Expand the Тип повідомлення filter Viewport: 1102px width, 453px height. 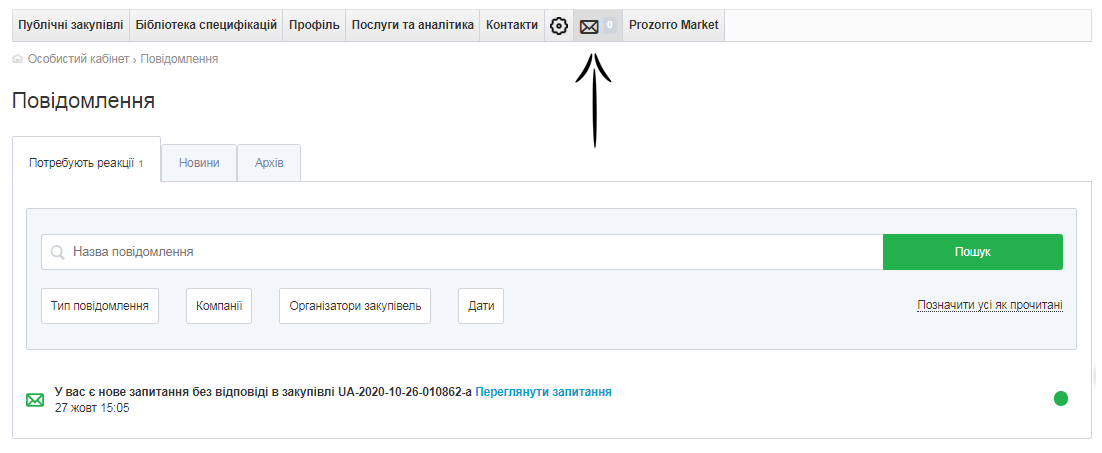[100, 306]
